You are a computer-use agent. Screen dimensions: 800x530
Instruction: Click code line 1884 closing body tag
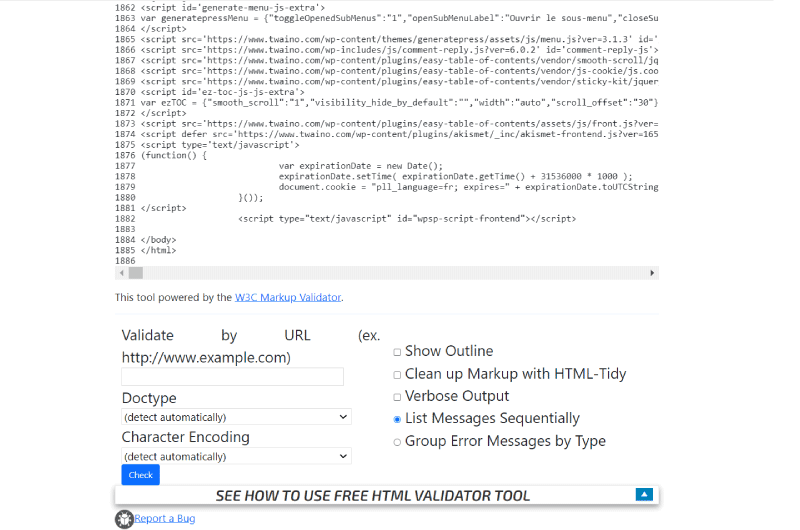point(158,240)
